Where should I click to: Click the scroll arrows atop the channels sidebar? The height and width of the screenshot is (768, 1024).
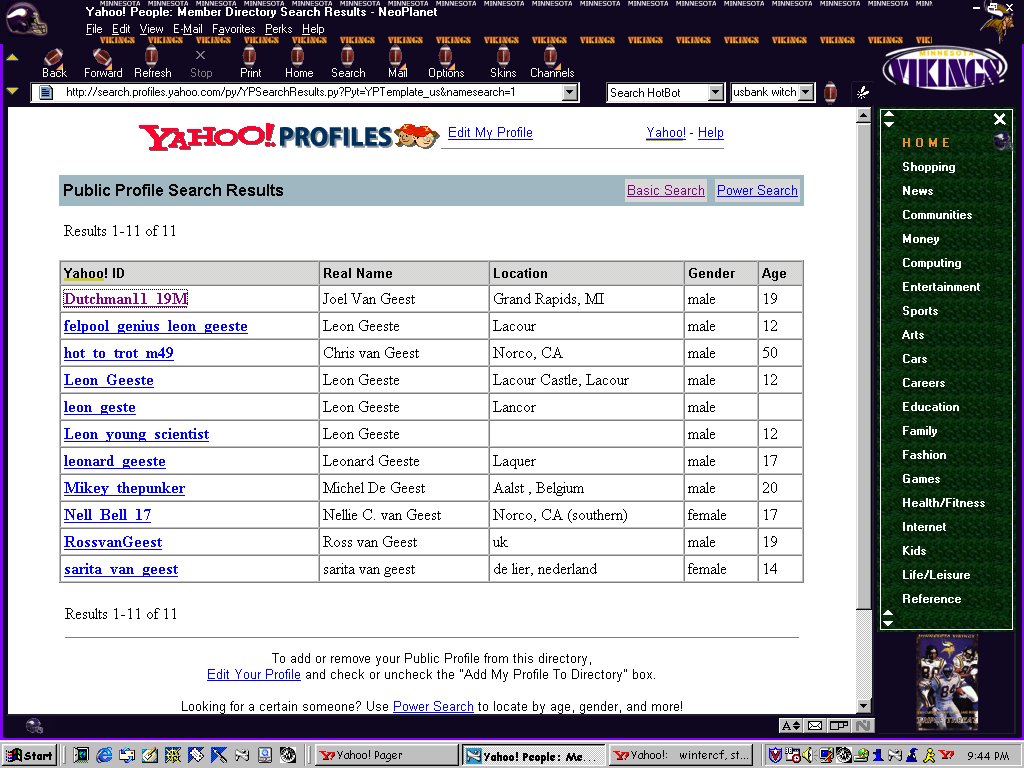888,120
